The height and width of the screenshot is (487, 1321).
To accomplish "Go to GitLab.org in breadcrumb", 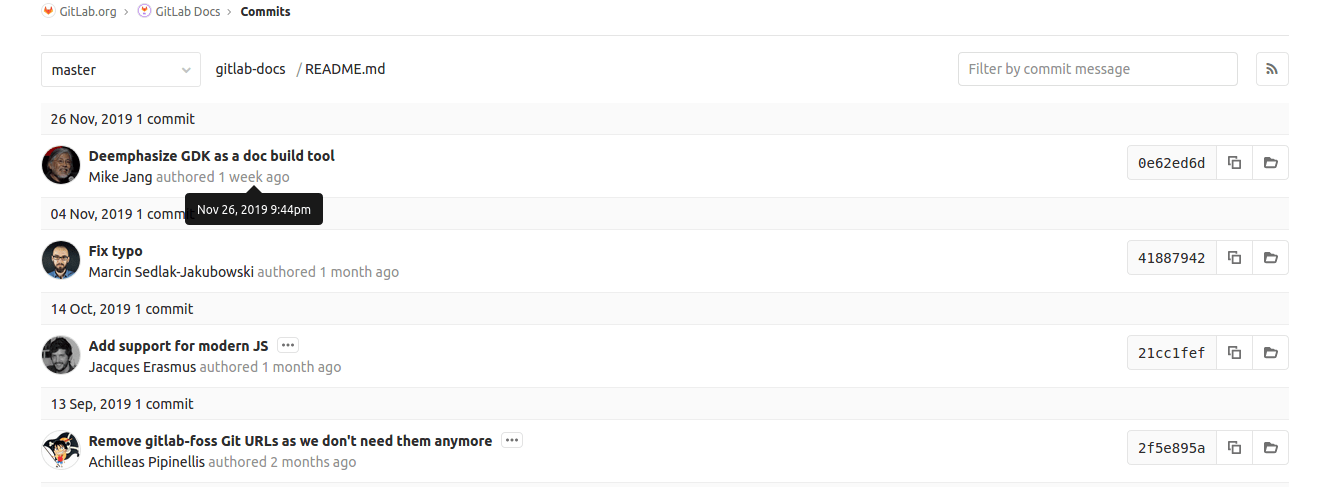I will coord(87,12).
